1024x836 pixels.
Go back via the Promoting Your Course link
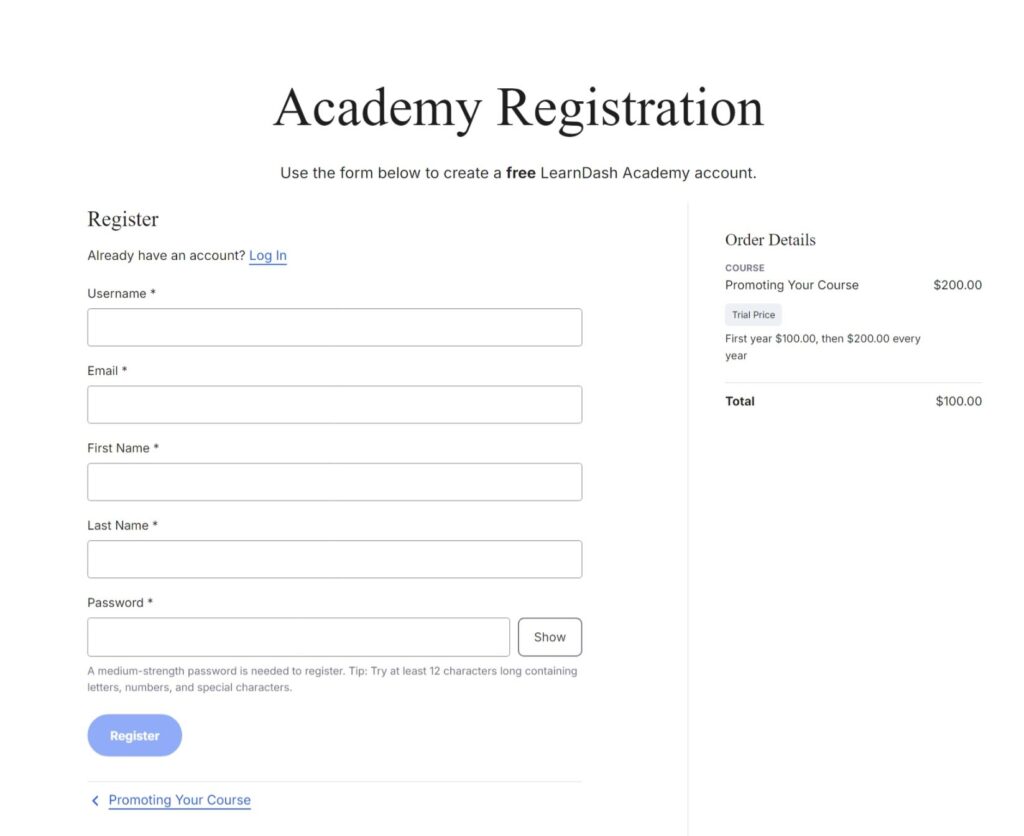click(x=179, y=800)
